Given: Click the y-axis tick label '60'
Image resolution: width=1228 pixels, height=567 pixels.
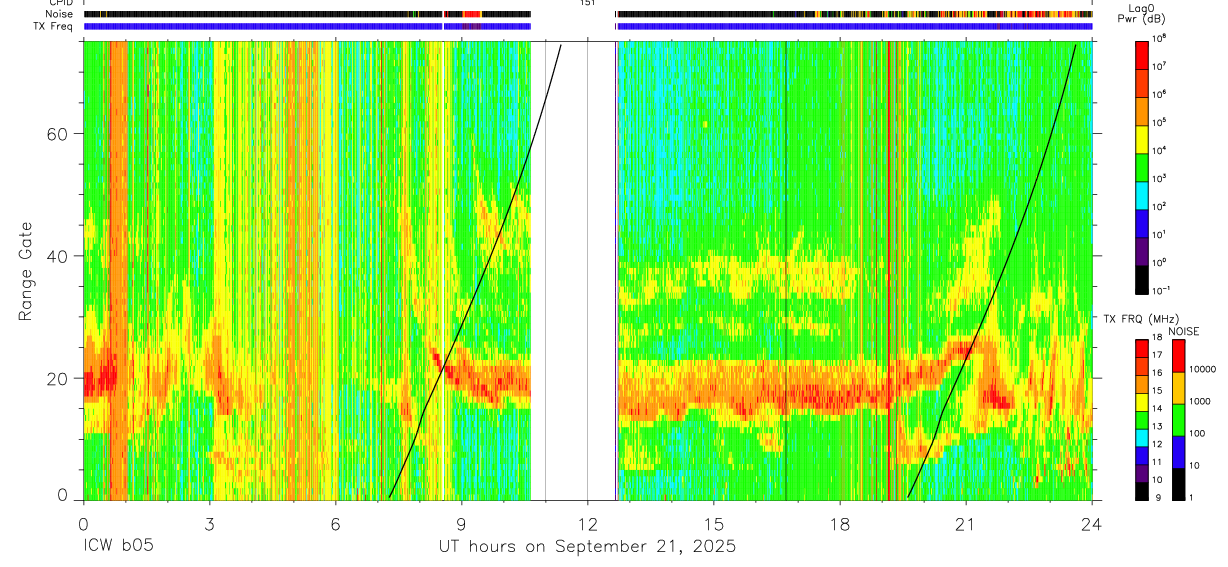Looking at the screenshot, I should tap(56, 134).
